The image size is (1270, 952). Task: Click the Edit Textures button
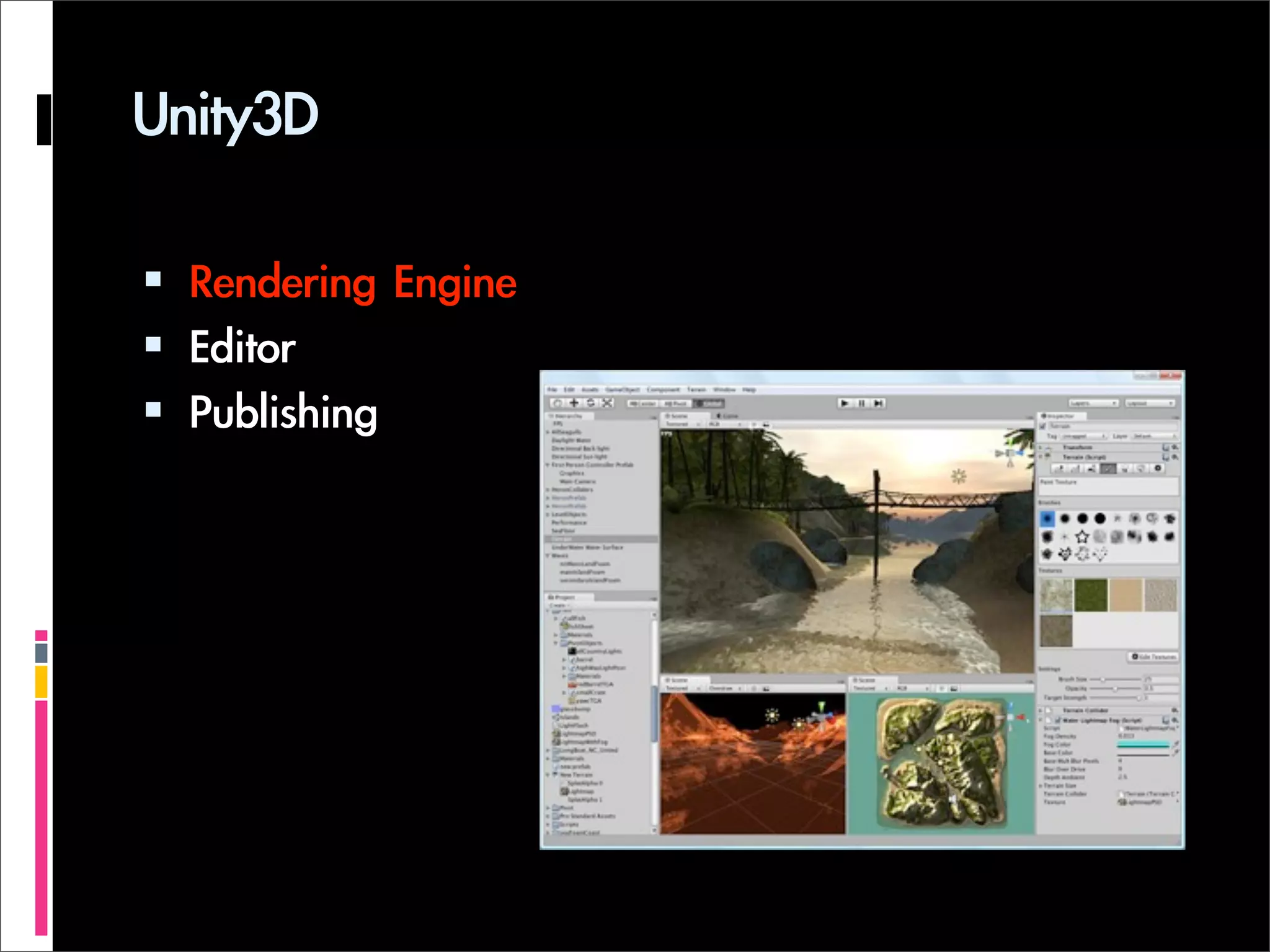coord(1153,657)
